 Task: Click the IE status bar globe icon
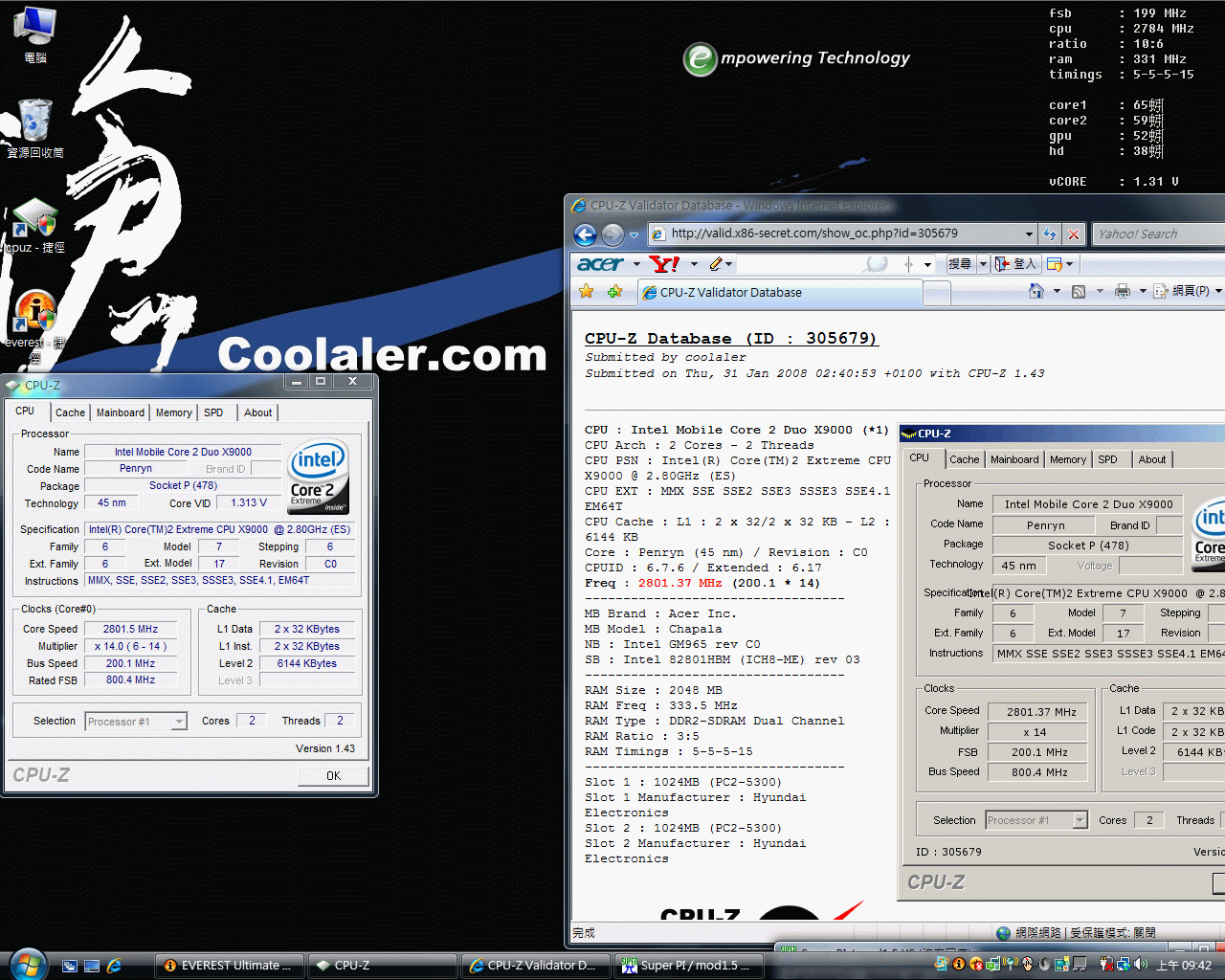pyautogui.click(x=1003, y=932)
